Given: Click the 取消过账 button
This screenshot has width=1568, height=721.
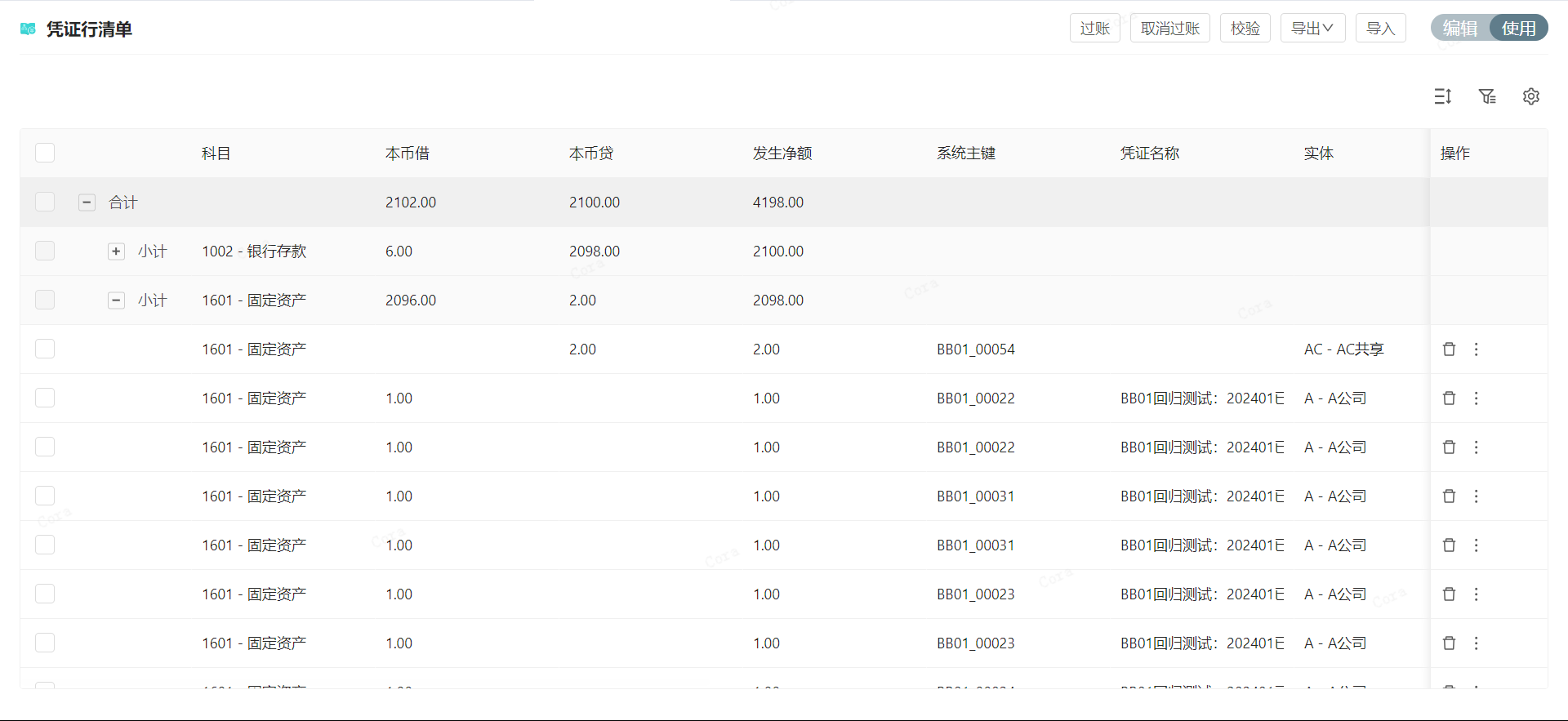Looking at the screenshot, I should click(1169, 29).
